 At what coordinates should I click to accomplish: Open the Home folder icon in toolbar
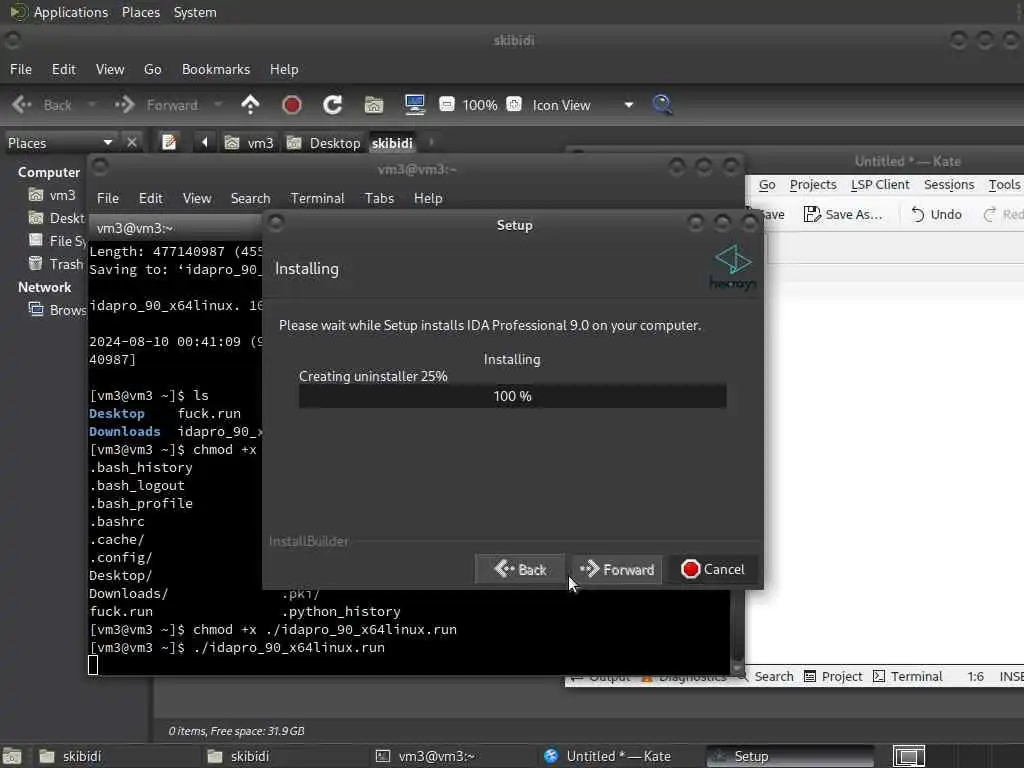tap(374, 104)
